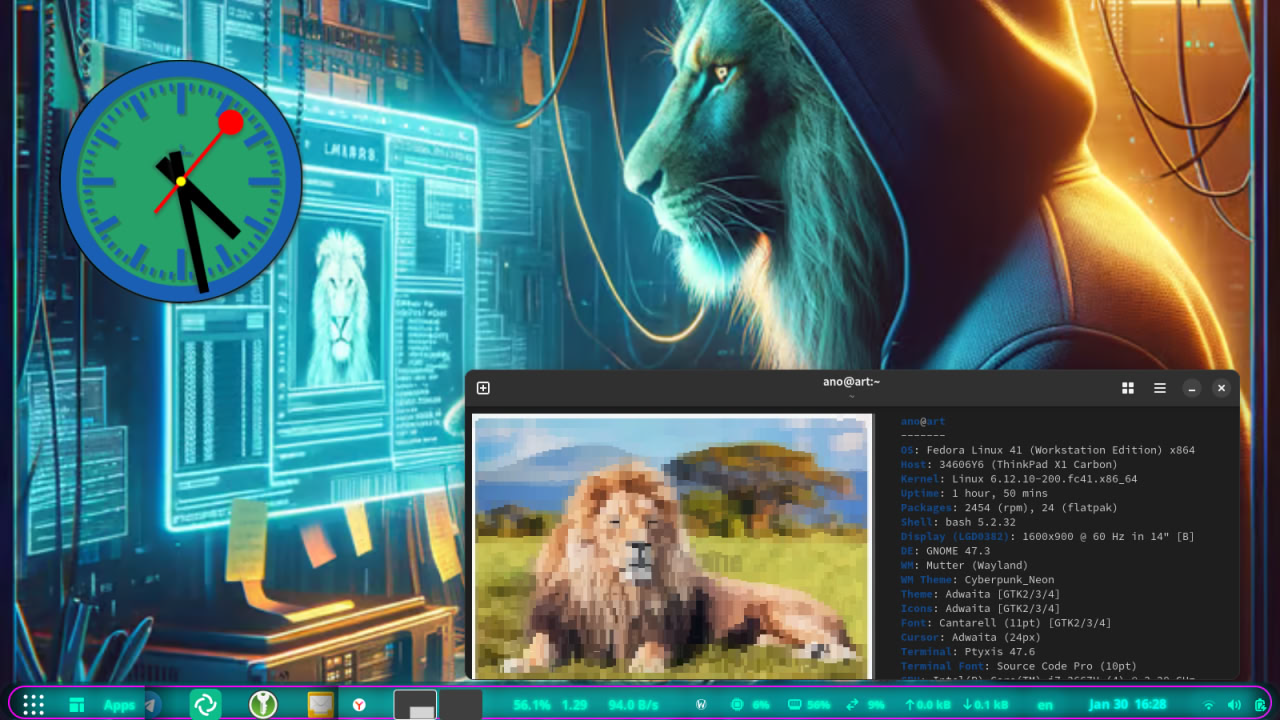Click the 'Shell: bash 5.2.32' line
This screenshot has height=720, width=1280.
click(x=958, y=522)
